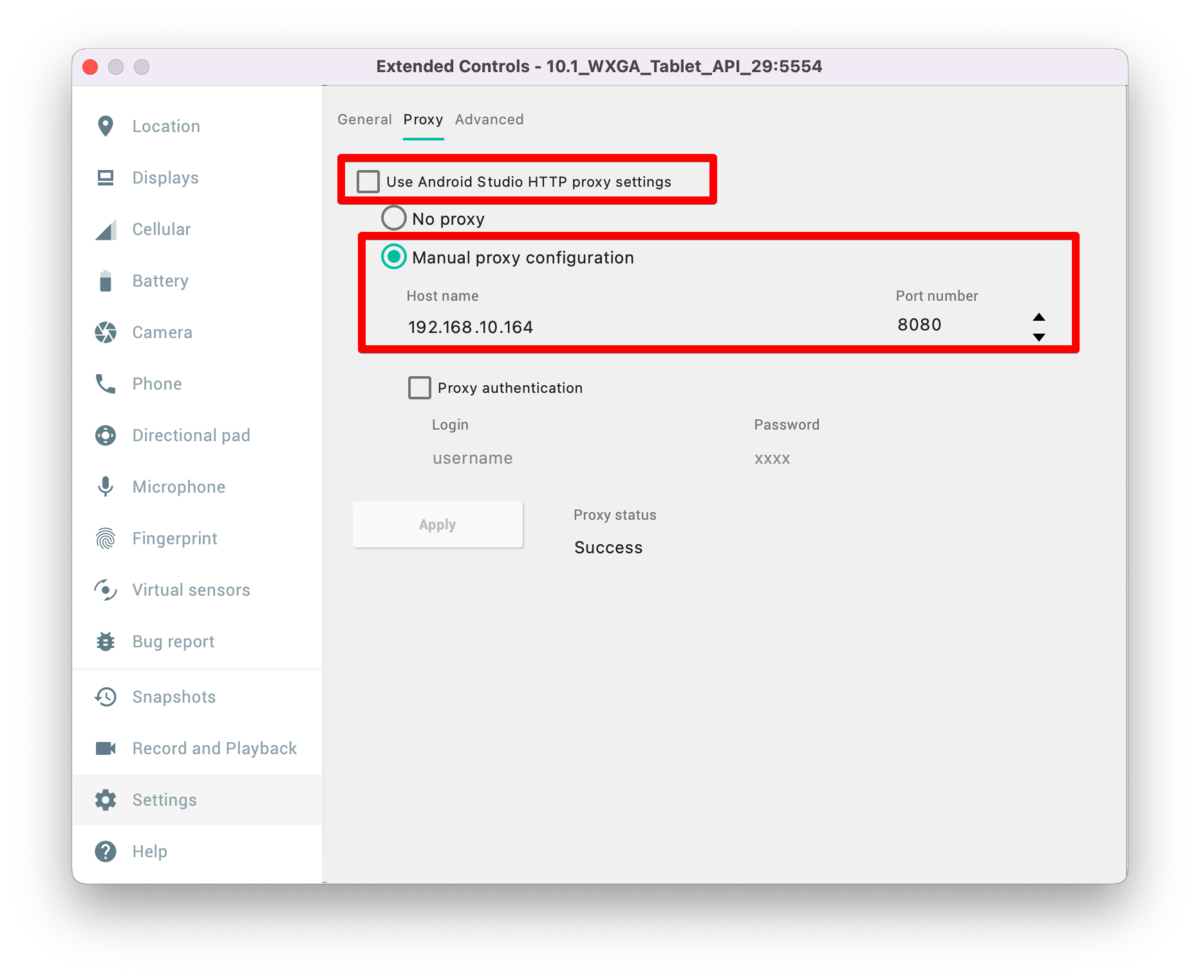Click the Apply button
Viewport: 1200px width, 979px height.
coord(438,525)
